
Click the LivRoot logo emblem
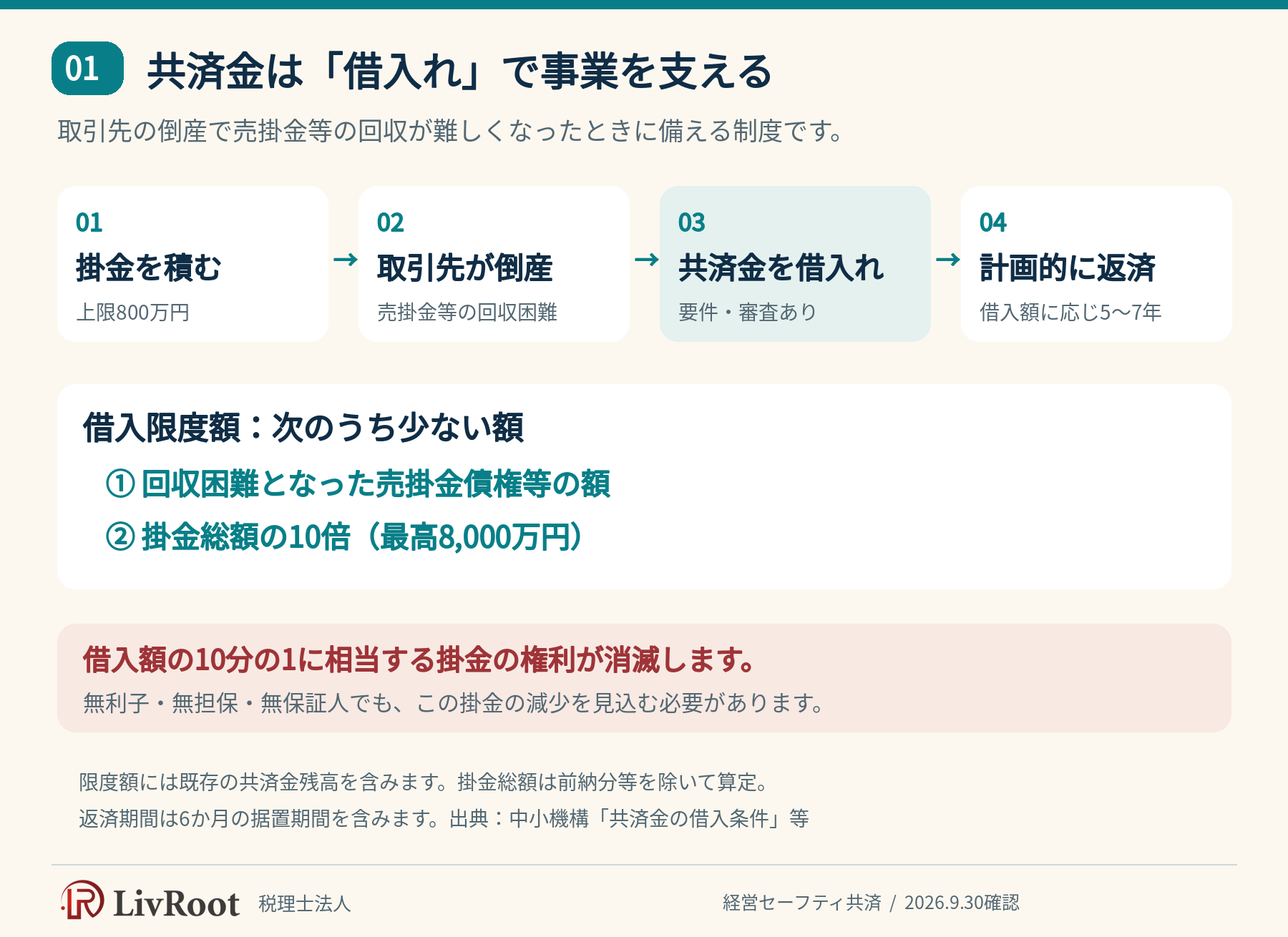pyautogui.click(x=82, y=901)
